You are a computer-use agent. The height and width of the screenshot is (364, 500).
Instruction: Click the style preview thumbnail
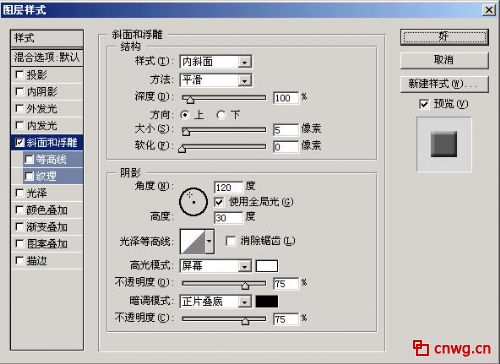(x=444, y=144)
